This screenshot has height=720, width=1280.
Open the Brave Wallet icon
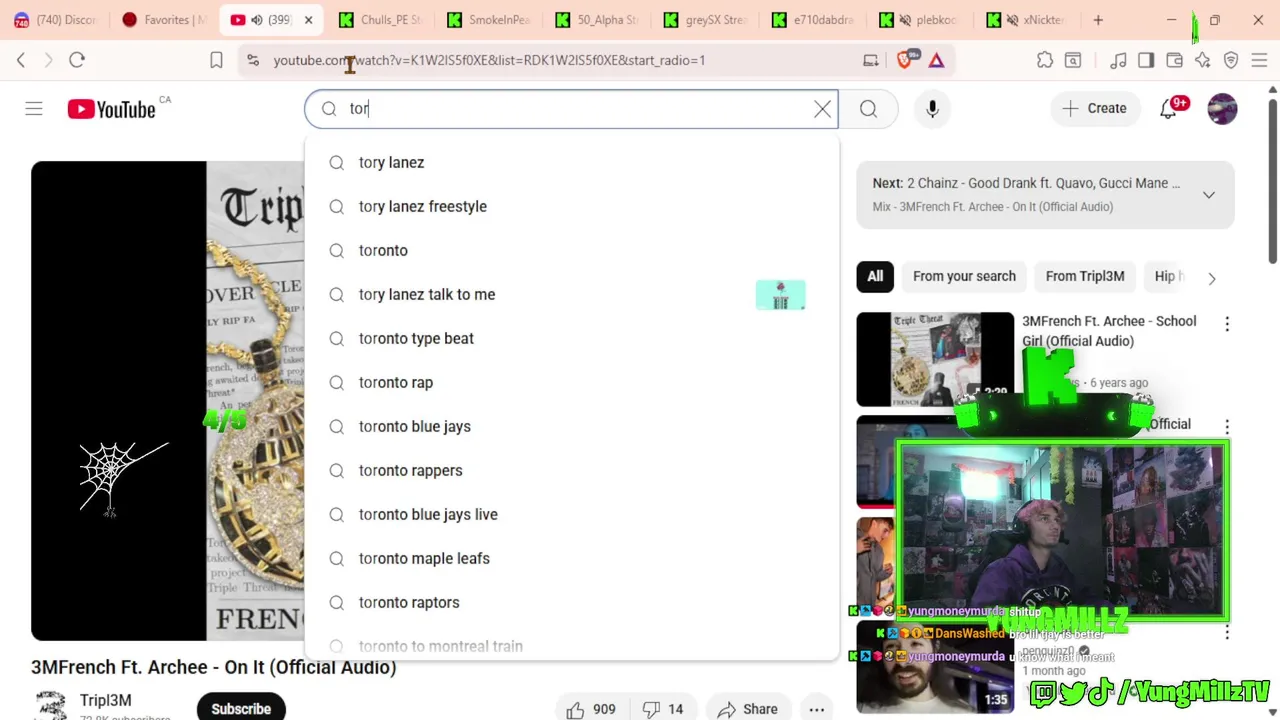[x=1174, y=60]
